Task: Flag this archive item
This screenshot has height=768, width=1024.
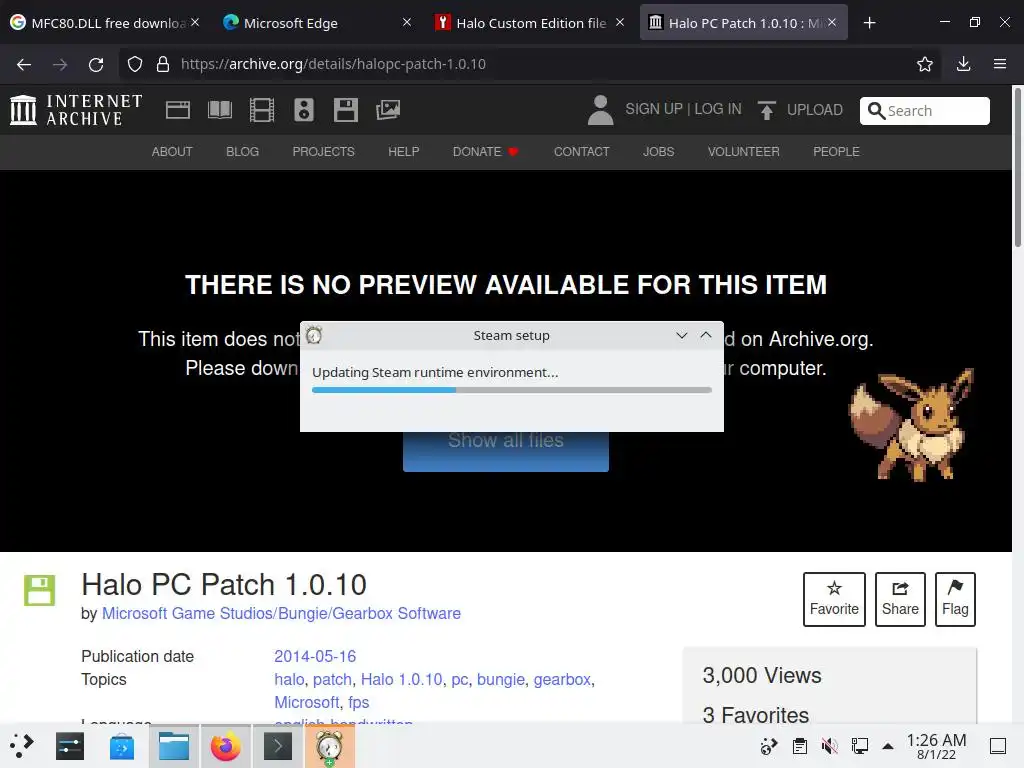Action: coord(955,599)
